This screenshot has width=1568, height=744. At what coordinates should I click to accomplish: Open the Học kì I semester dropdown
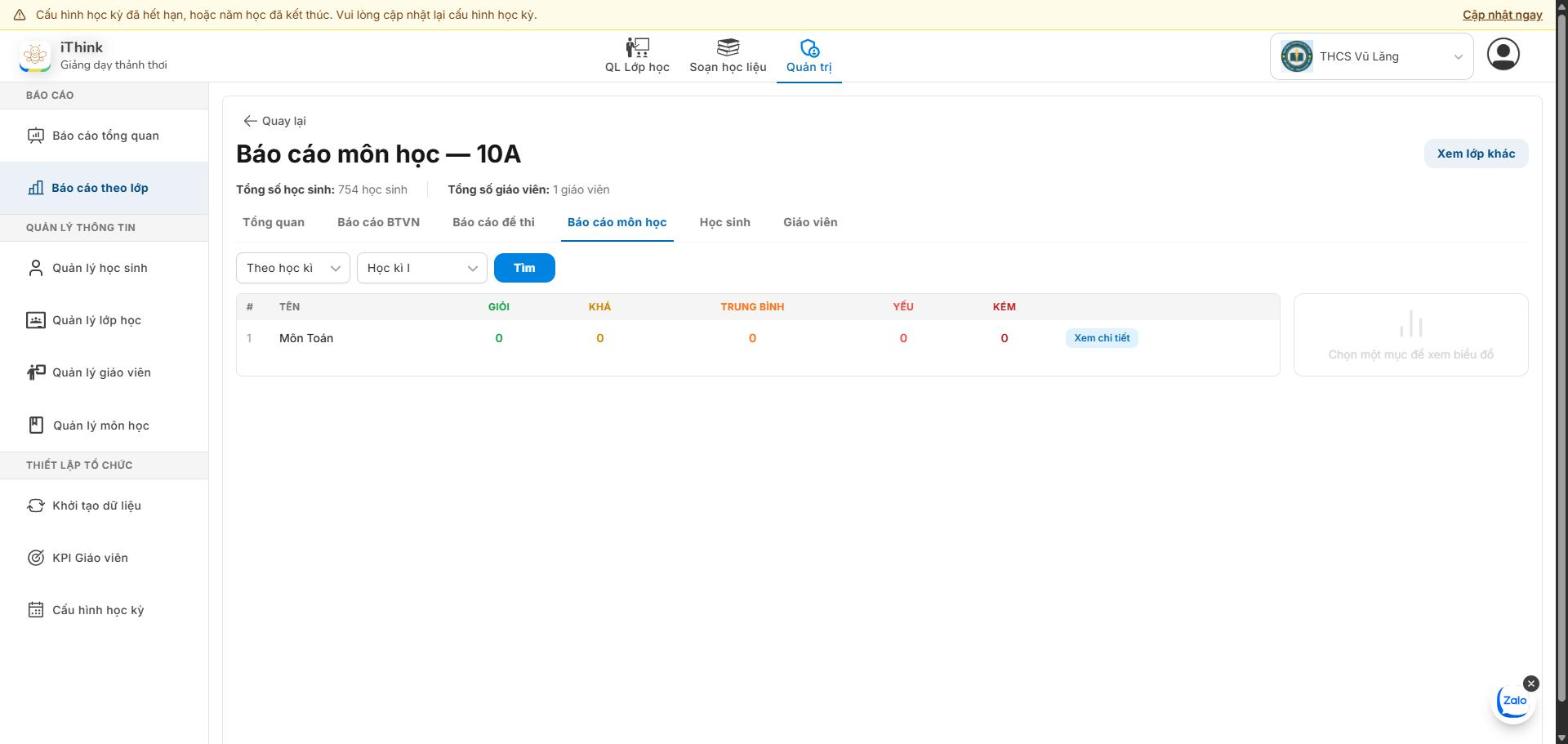pos(422,268)
